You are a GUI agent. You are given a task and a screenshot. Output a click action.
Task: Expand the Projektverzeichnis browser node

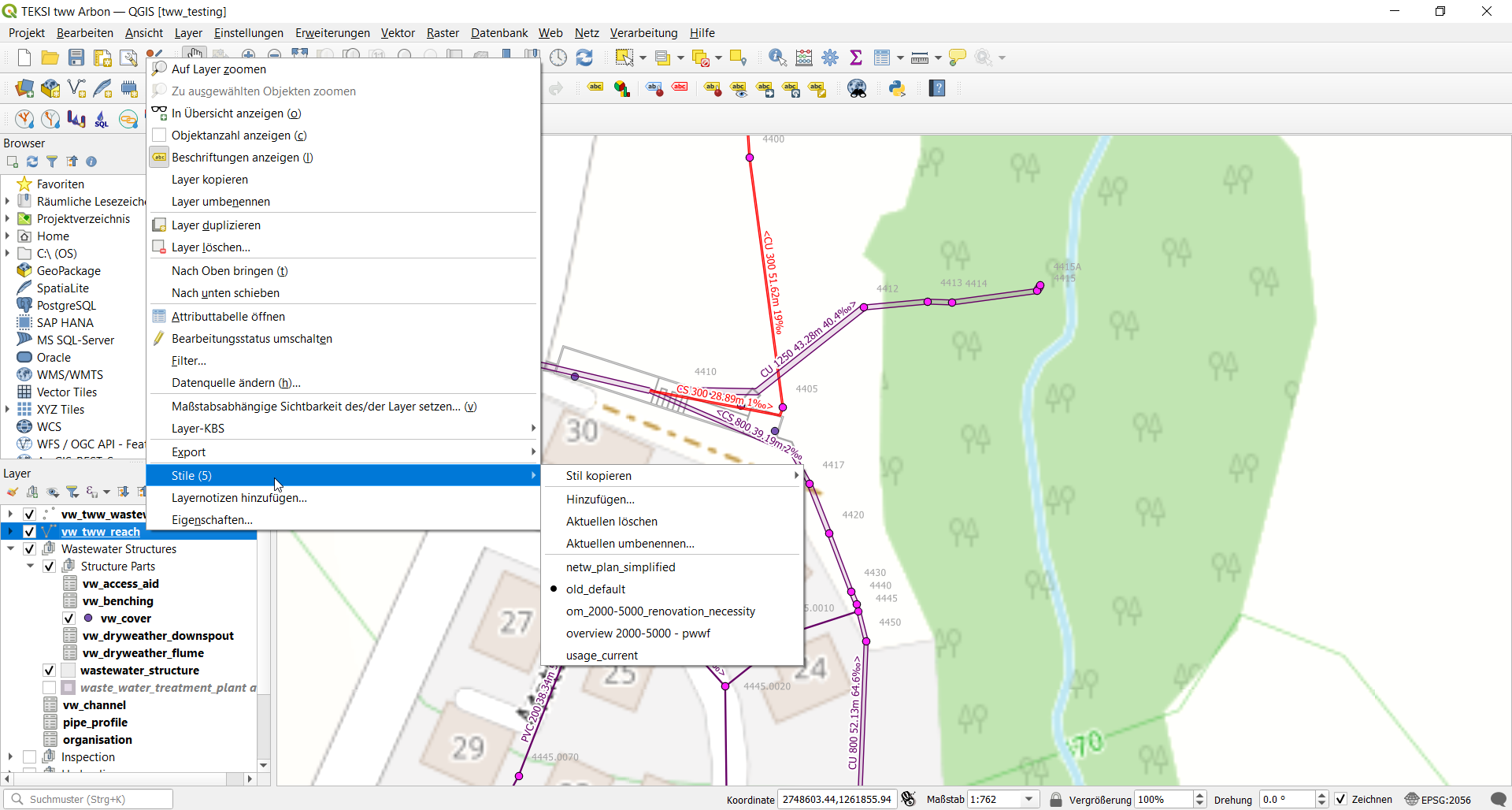(8, 219)
